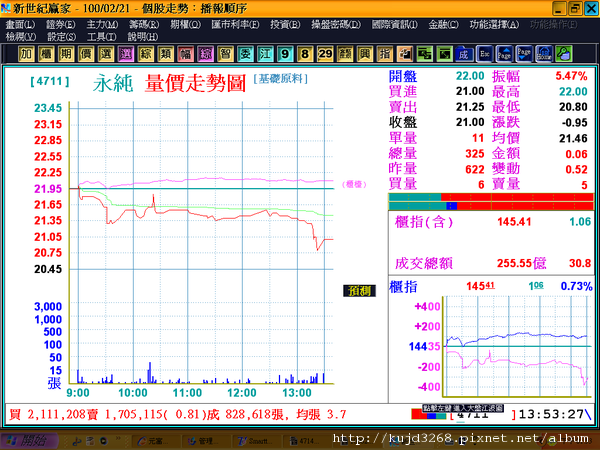Click the 類 toolbar button
Image resolution: width=600 pixels, height=450 pixels.
tap(166, 54)
